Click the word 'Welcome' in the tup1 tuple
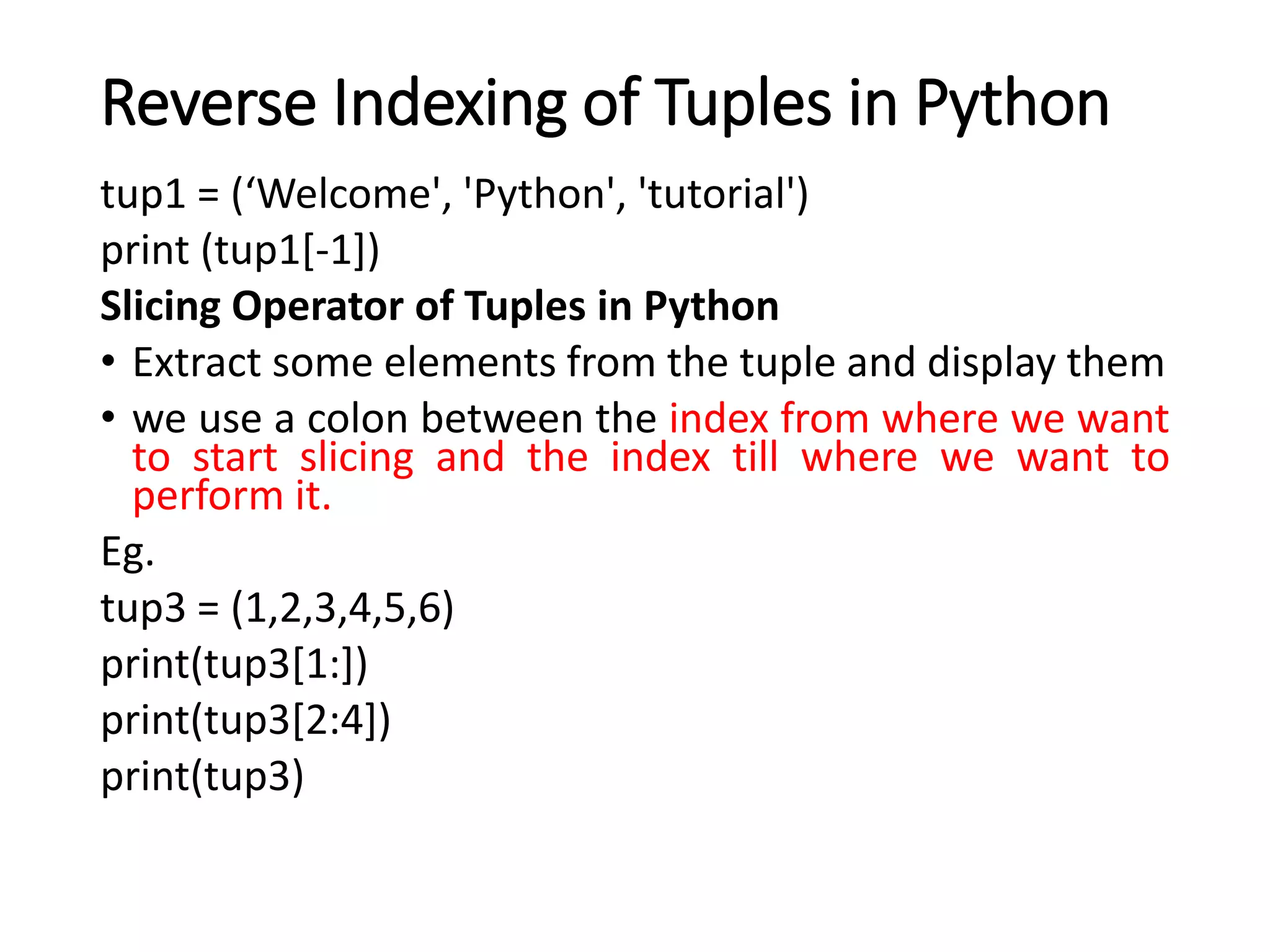Viewport: 1270px width, 952px height. (344, 194)
